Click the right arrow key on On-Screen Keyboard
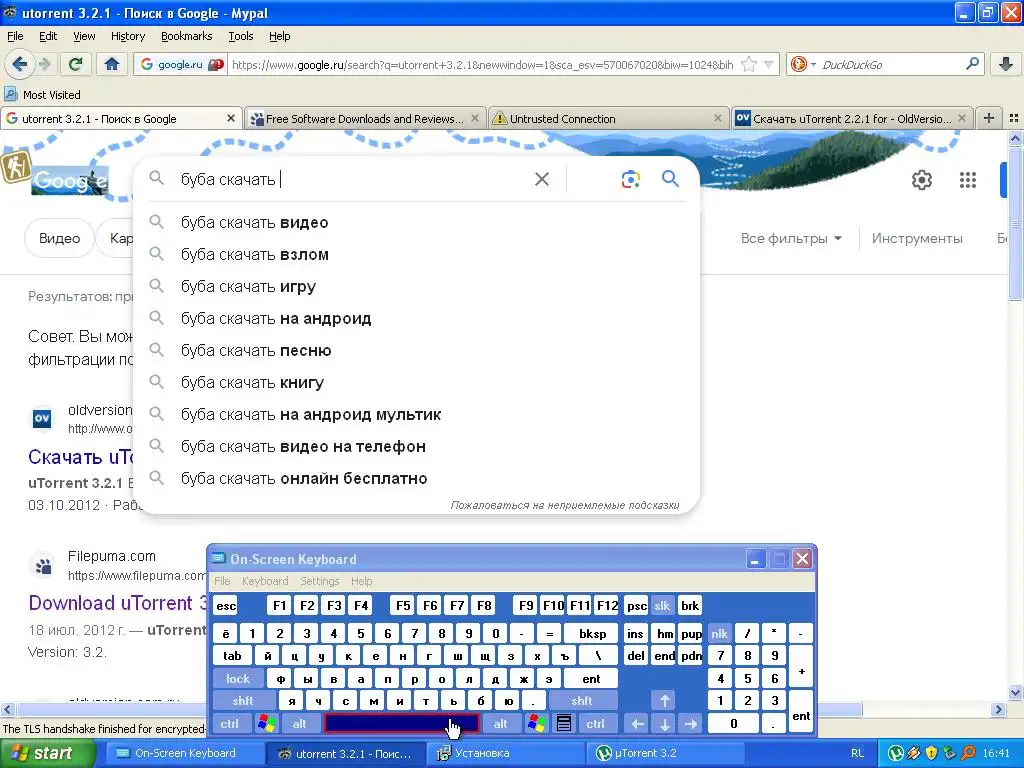This screenshot has height=768, width=1024. 691,723
